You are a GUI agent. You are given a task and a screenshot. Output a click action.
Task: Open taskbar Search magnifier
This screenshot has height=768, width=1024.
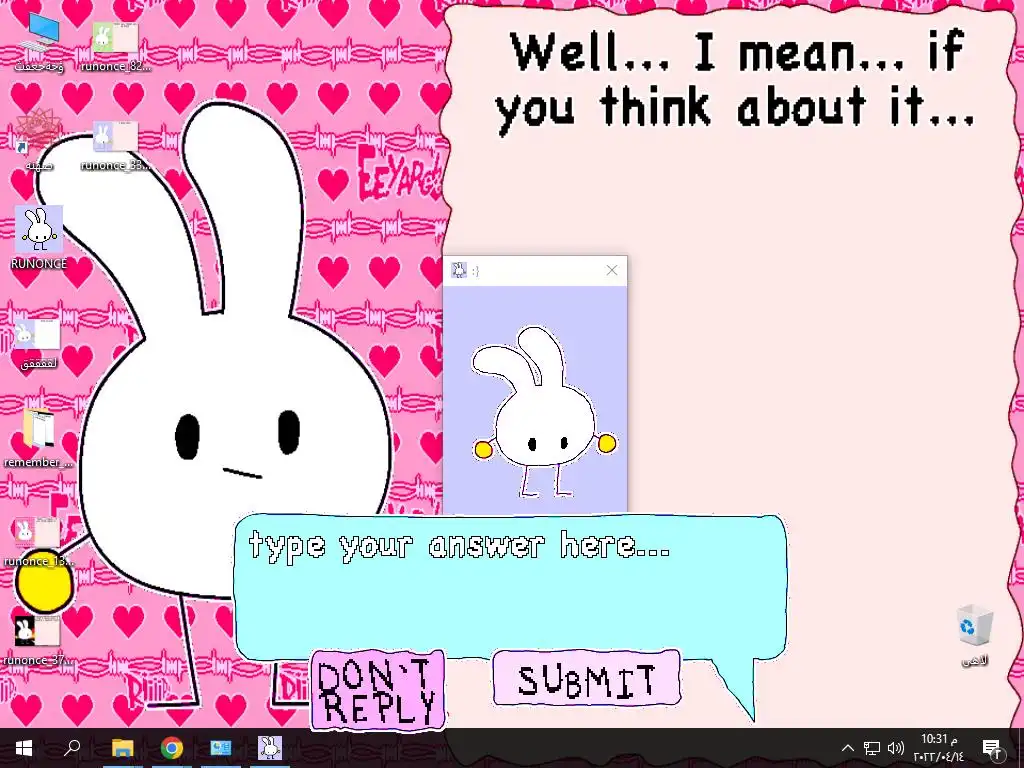(x=72, y=748)
